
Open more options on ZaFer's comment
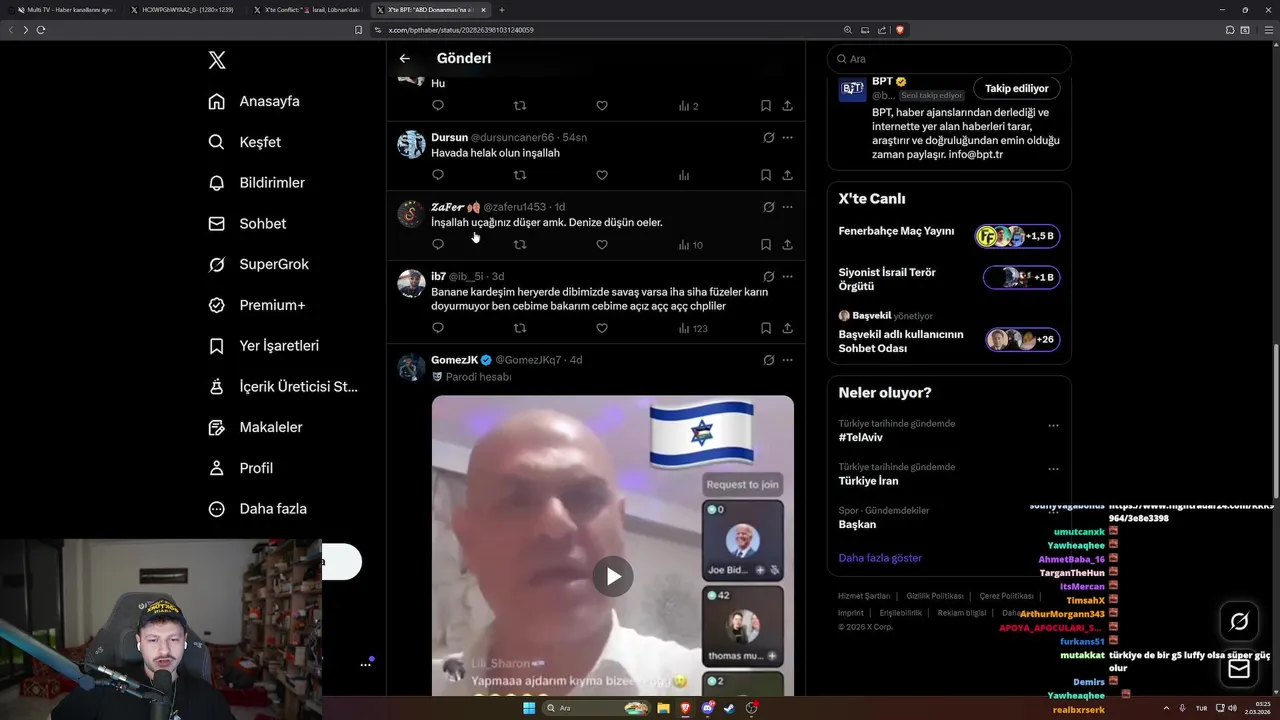pos(788,207)
